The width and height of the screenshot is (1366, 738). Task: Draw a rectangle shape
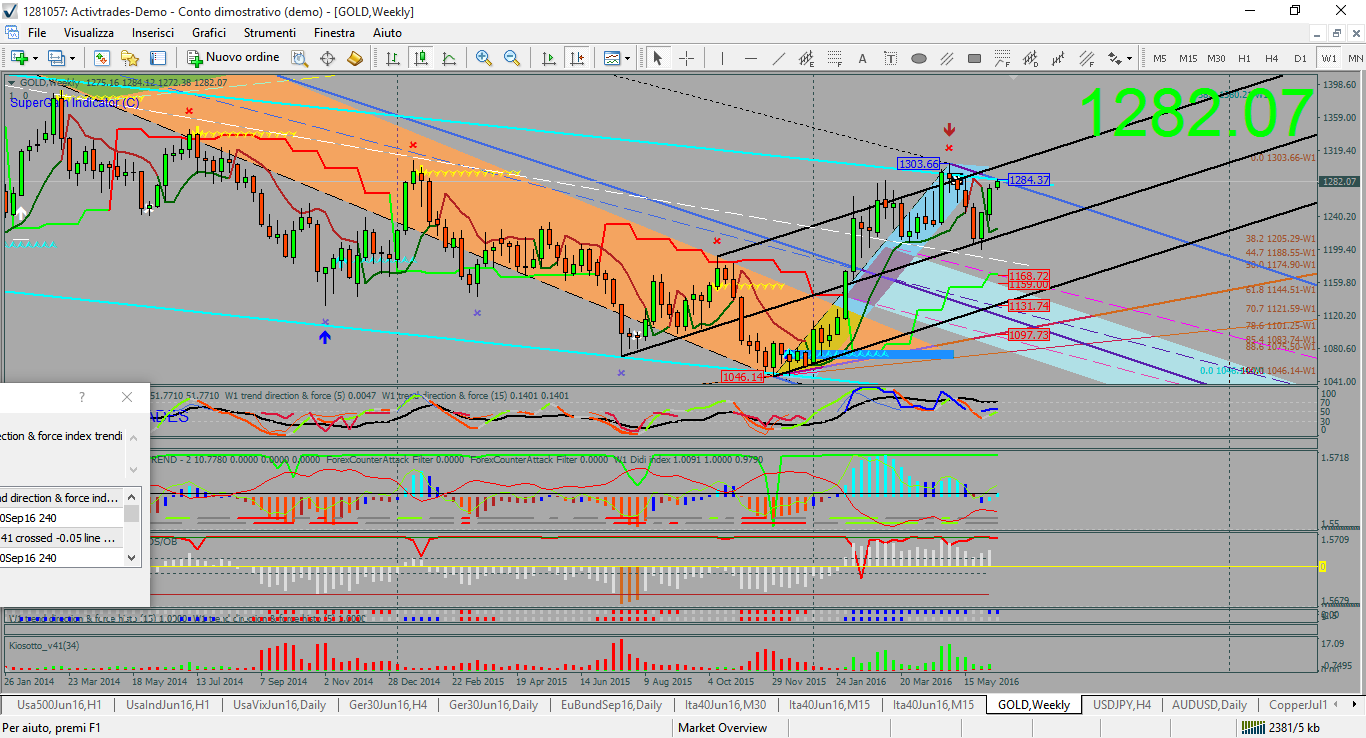point(974,58)
